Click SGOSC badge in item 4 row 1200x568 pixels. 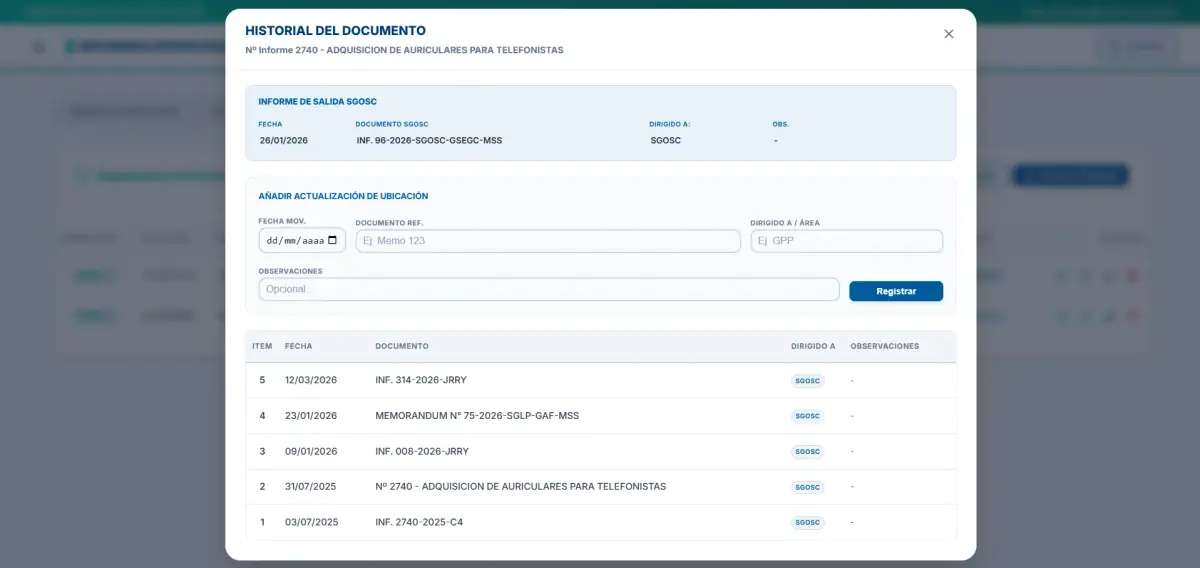tap(807, 416)
